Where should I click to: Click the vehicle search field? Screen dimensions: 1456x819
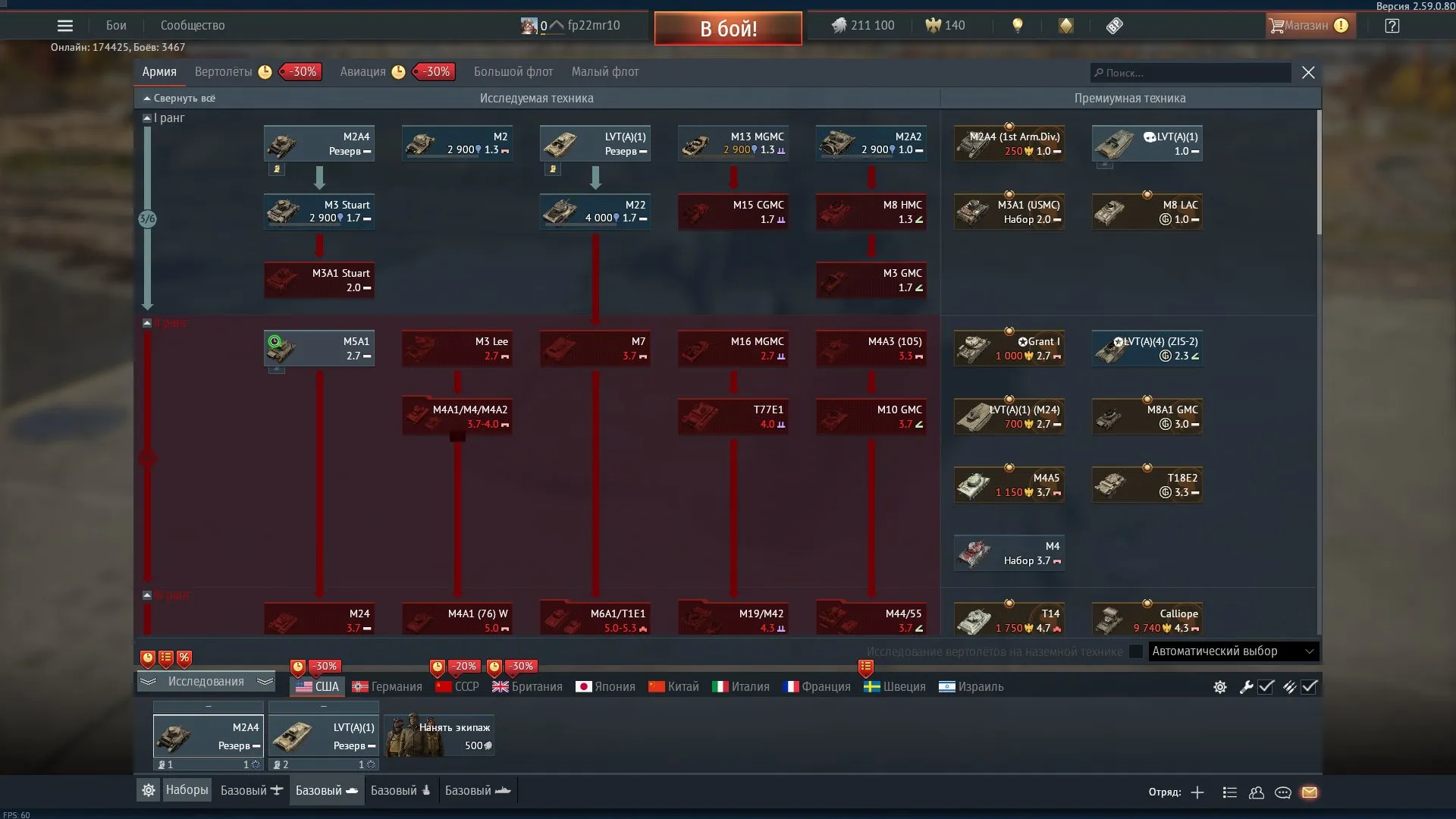coord(1191,73)
